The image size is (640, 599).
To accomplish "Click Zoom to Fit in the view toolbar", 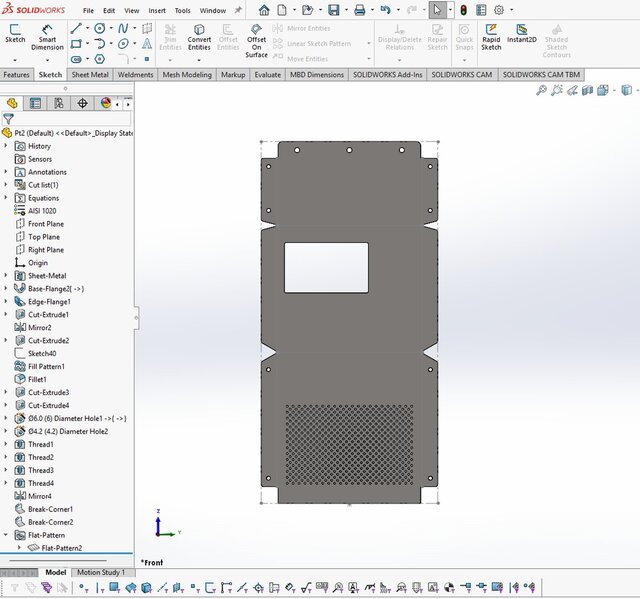I will tap(541, 90).
